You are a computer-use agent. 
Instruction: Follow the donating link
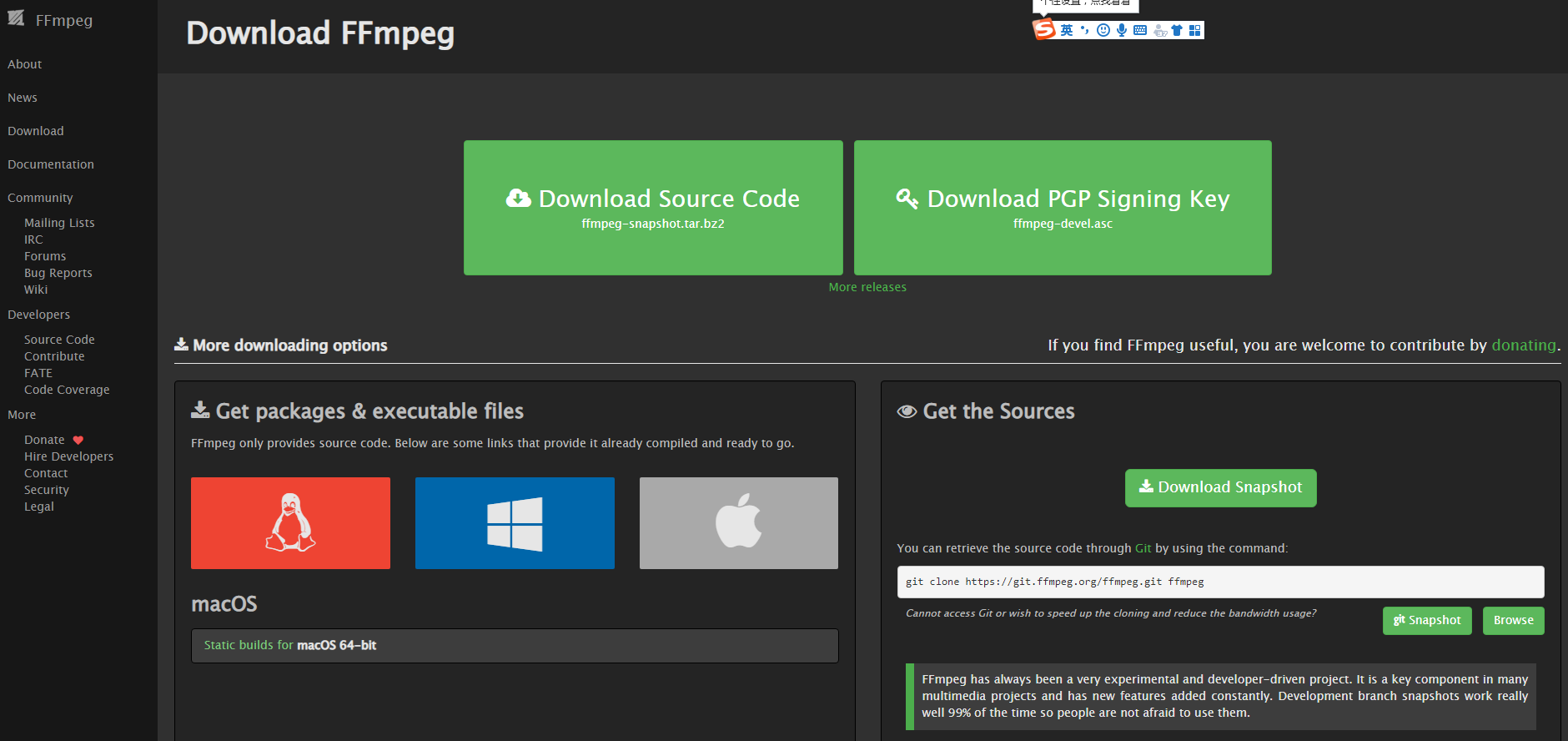pos(1524,345)
